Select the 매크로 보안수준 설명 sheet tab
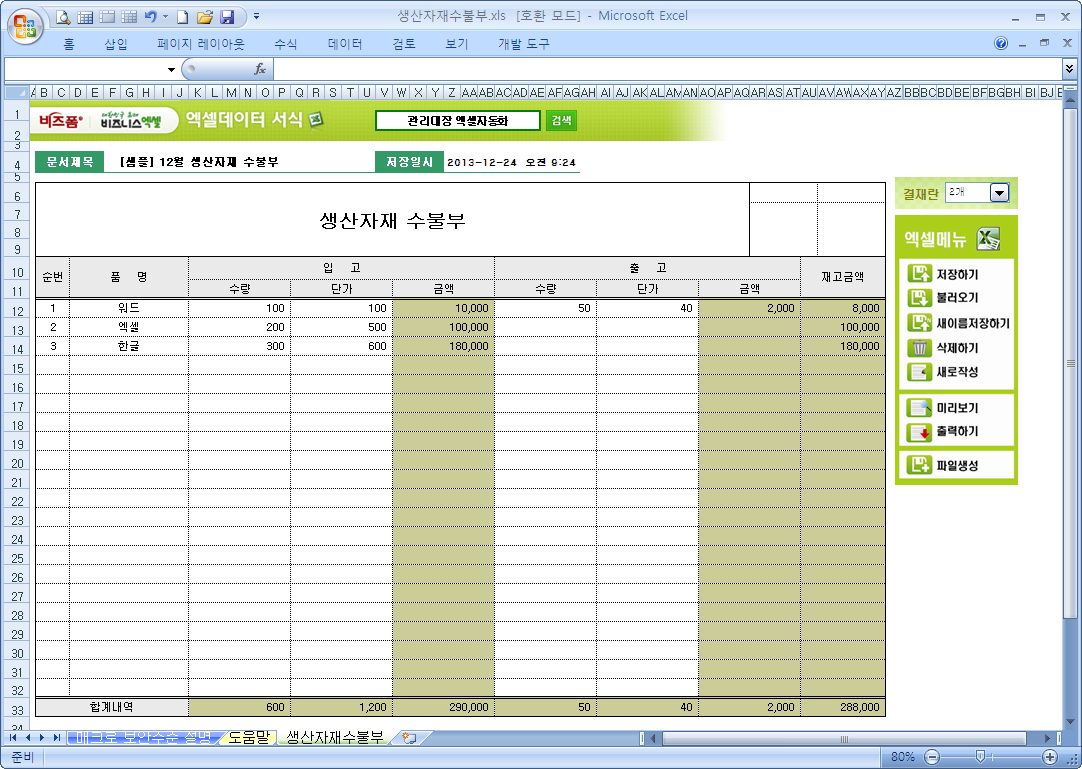Viewport: 1082px width, 769px height. coord(143,737)
